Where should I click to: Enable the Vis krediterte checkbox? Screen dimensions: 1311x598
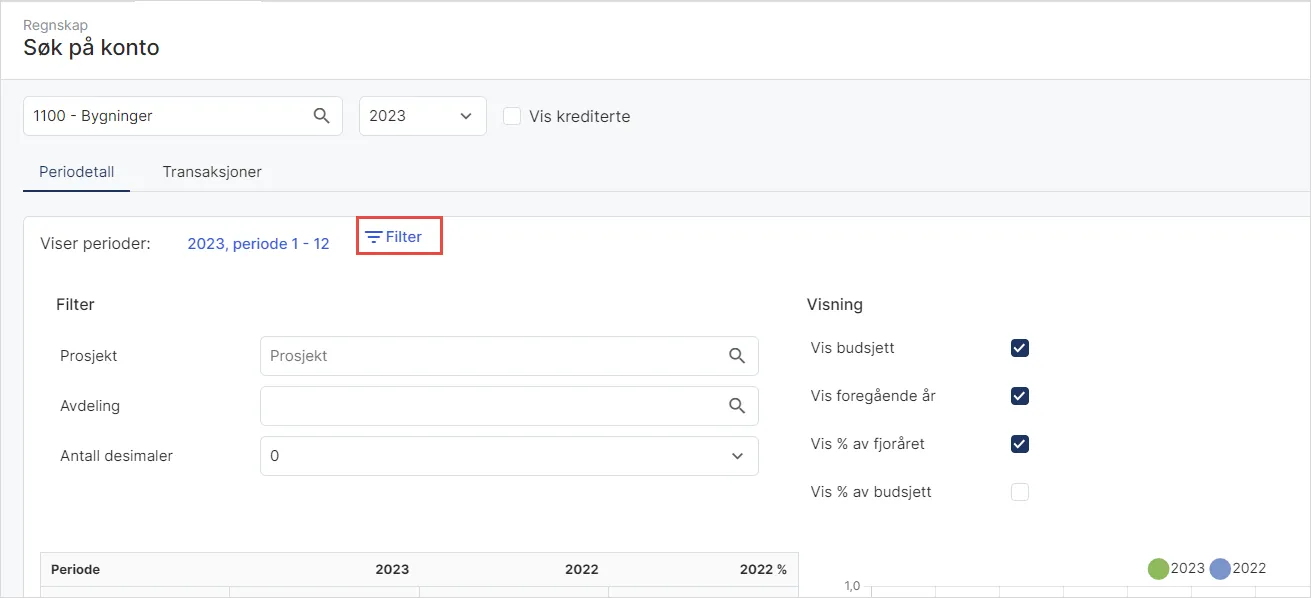click(512, 116)
